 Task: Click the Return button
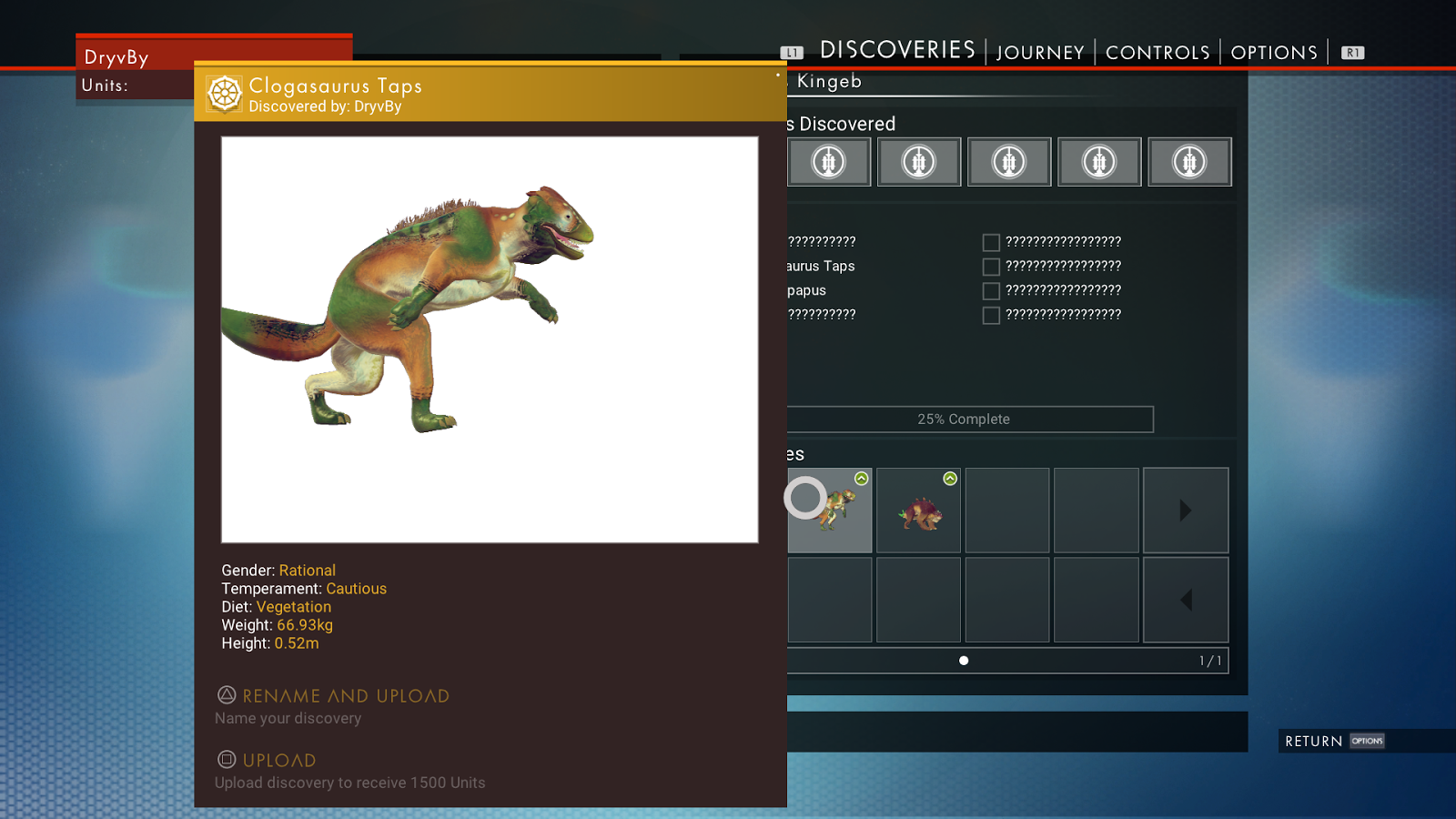click(1313, 742)
